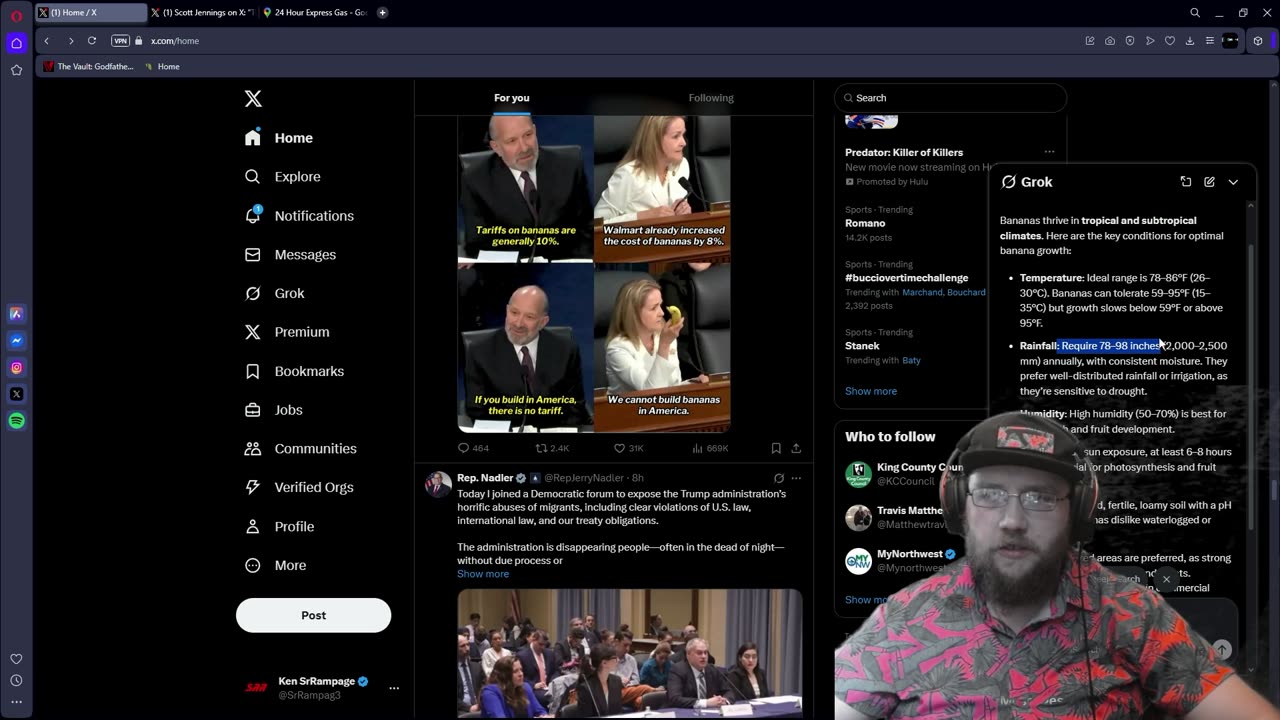This screenshot has height=720, width=1280.
Task: Open Profile from the sidebar
Action: 279,526
